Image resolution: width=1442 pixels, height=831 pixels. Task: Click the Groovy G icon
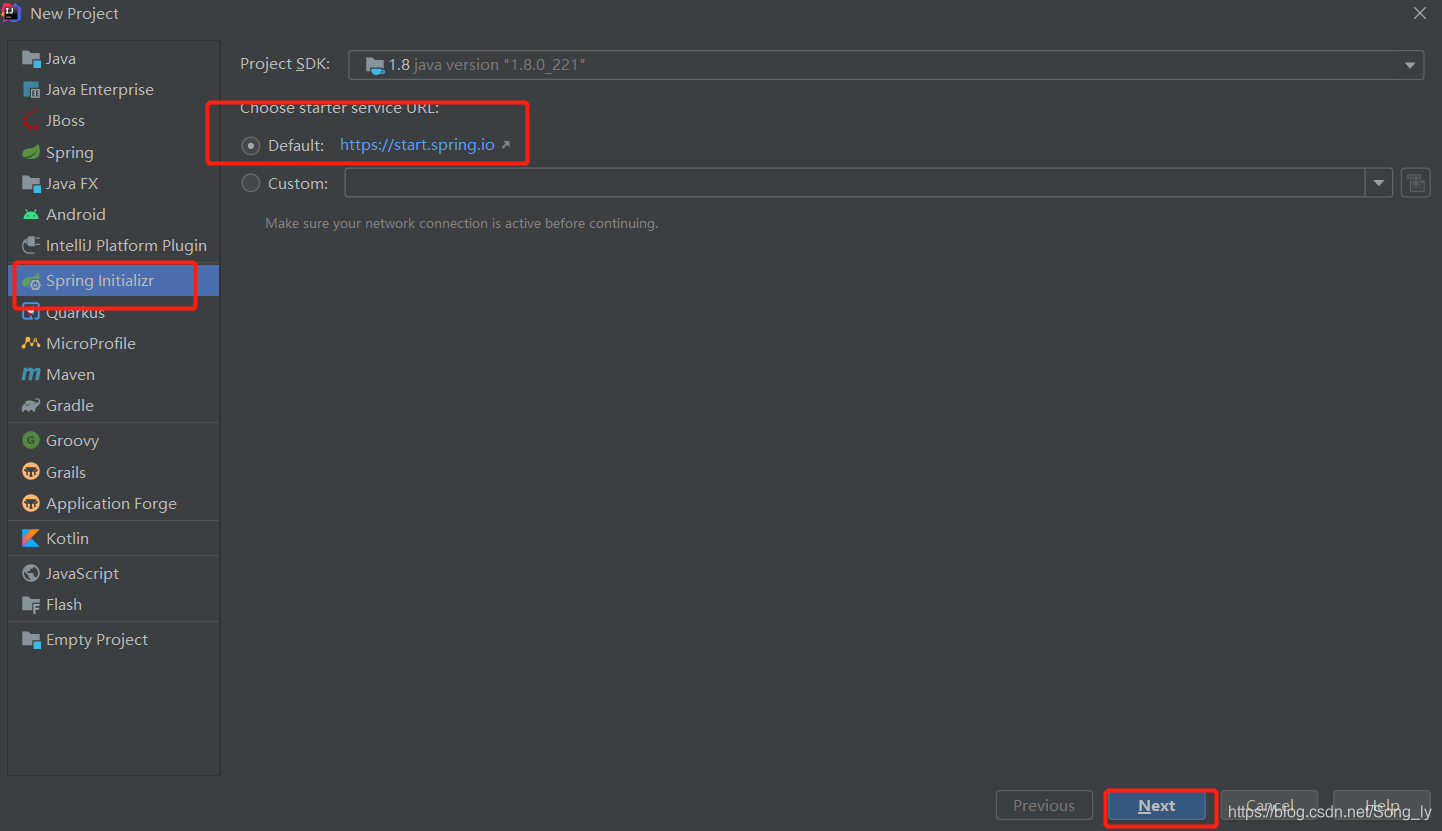pos(30,440)
